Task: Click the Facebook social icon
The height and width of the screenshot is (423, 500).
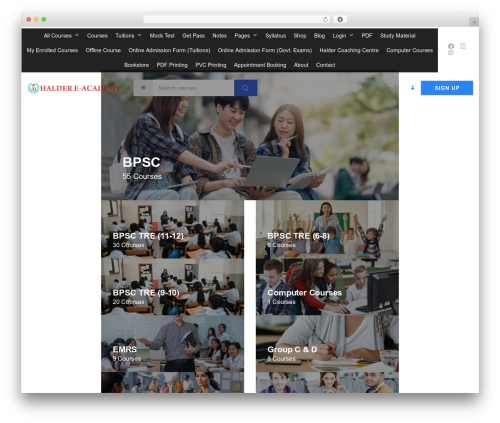Action: pos(451,46)
